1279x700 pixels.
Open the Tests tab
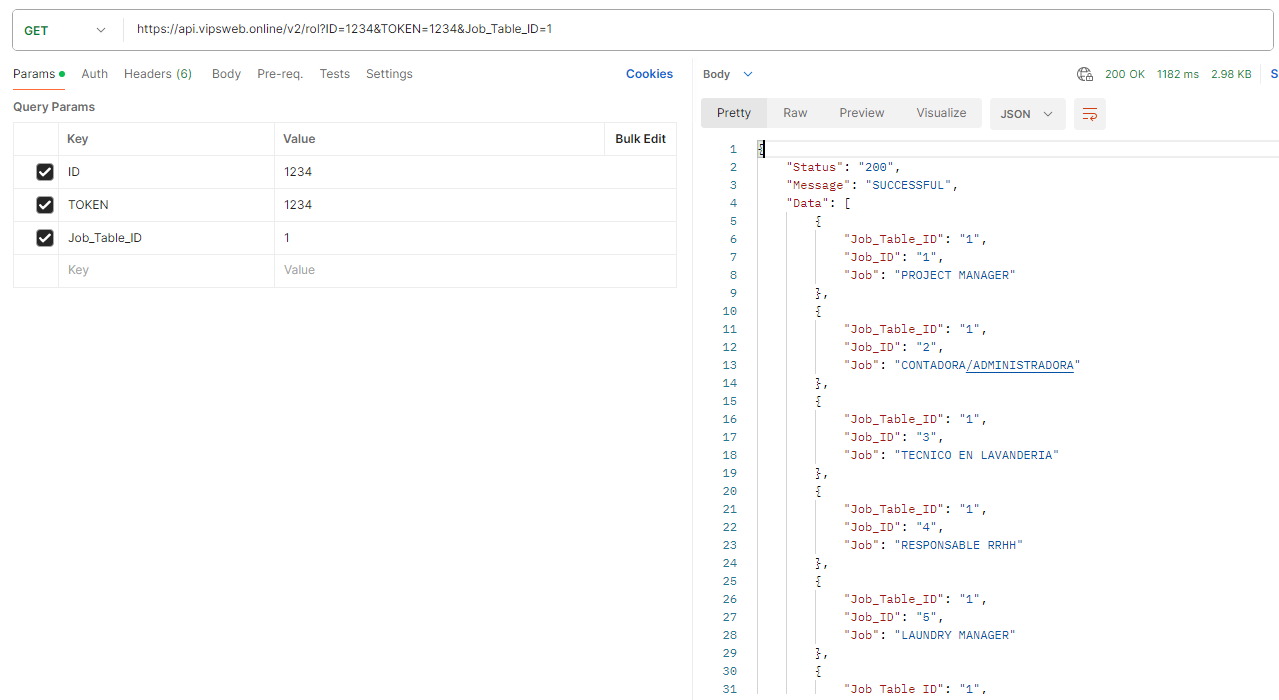click(334, 74)
